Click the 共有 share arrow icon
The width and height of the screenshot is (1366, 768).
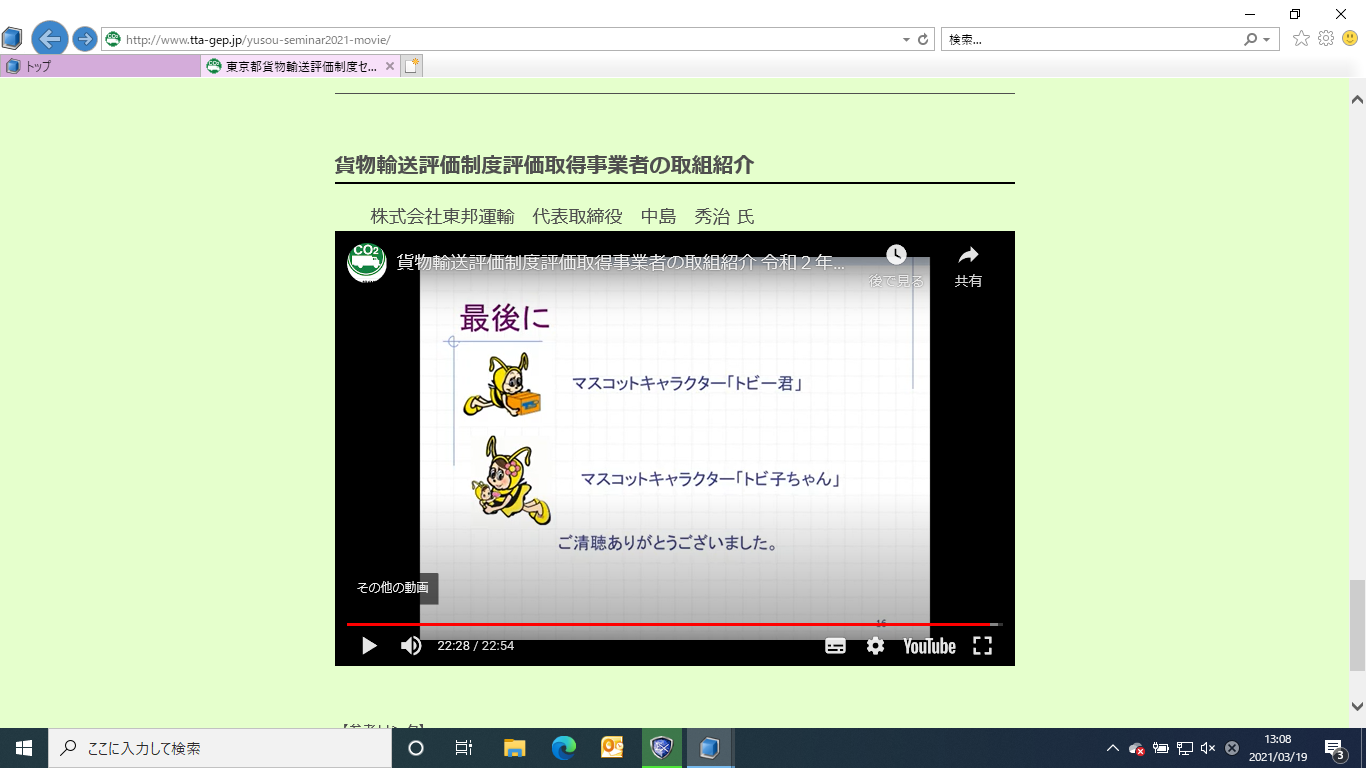[x=968, y=255]
